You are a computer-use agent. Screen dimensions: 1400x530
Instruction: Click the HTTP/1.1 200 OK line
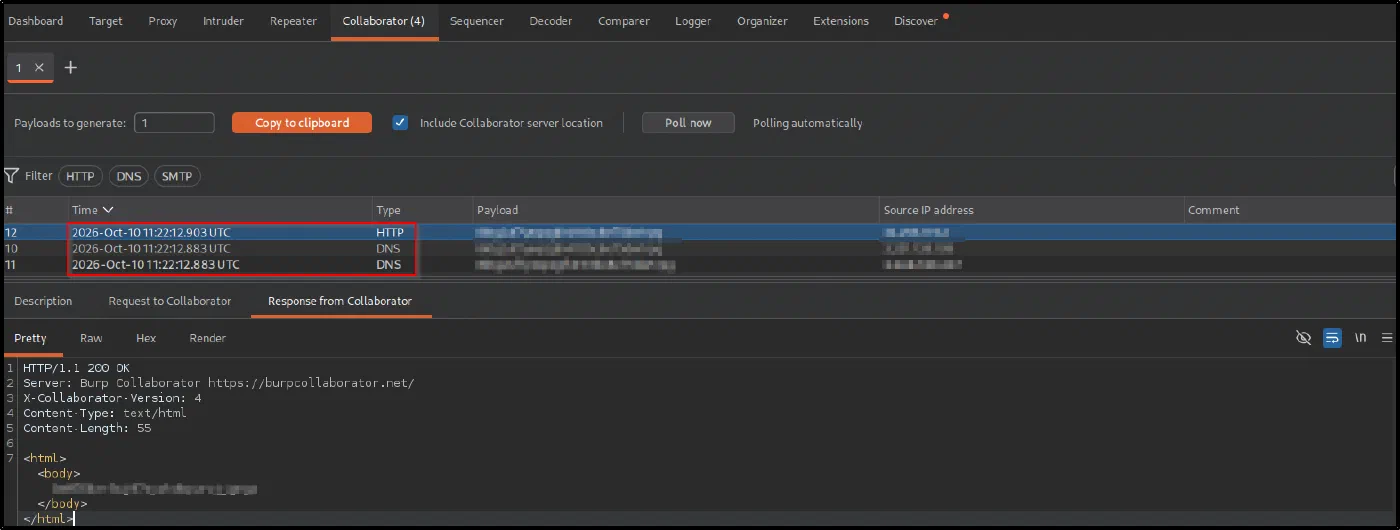pos(77,368)
